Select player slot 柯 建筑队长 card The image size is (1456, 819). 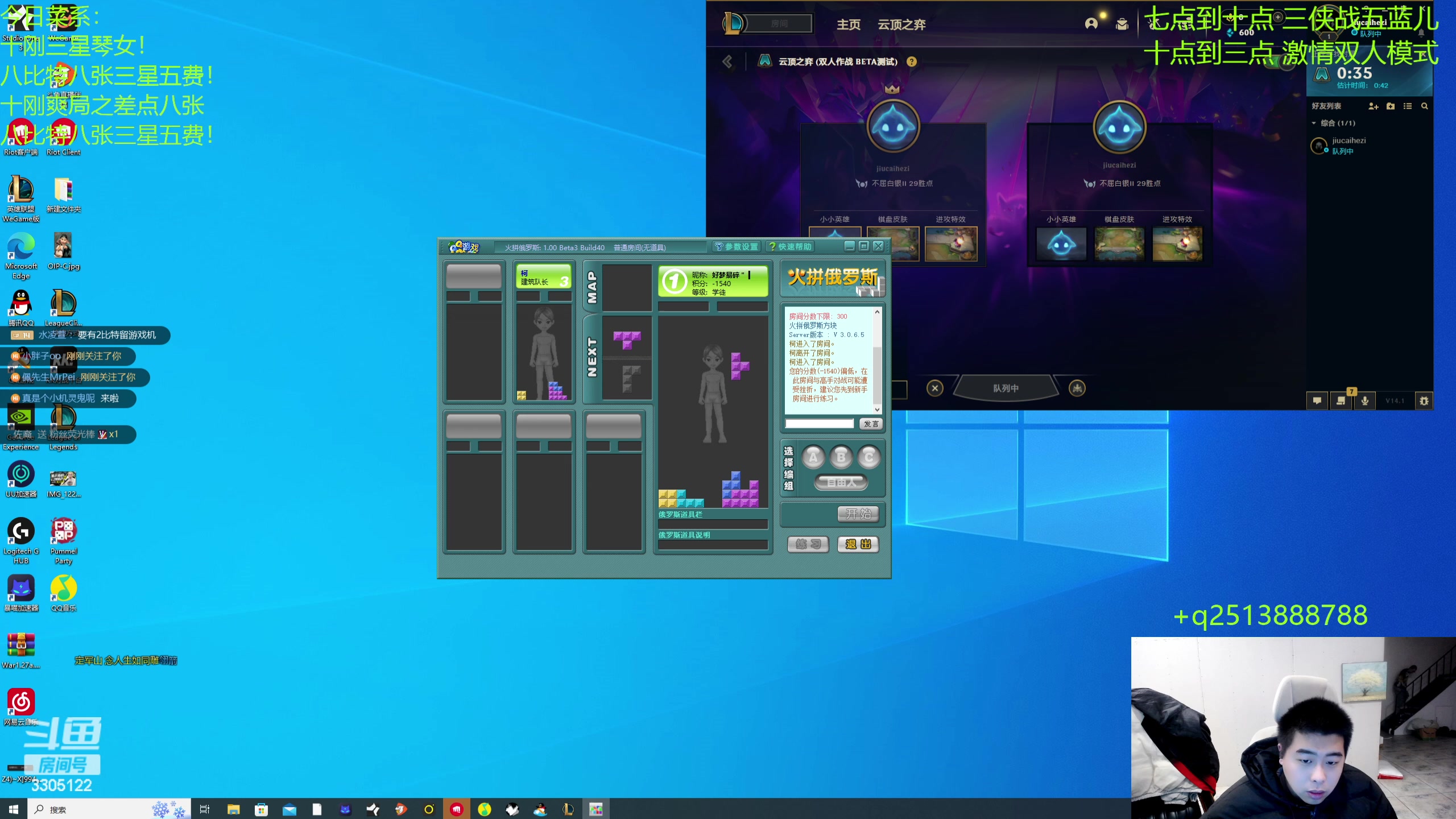544,277
